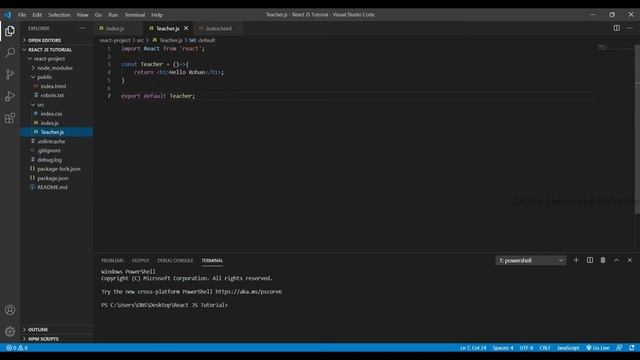Viewport: 640px width, 360px height.
Task: Click notifications bell in status bar
Action: coord(632,348)
